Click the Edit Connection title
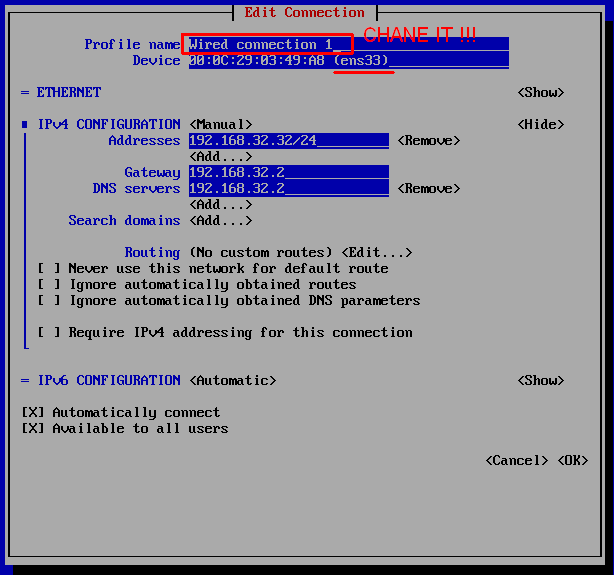Screen dimensions: 614x575 [305, 13]
